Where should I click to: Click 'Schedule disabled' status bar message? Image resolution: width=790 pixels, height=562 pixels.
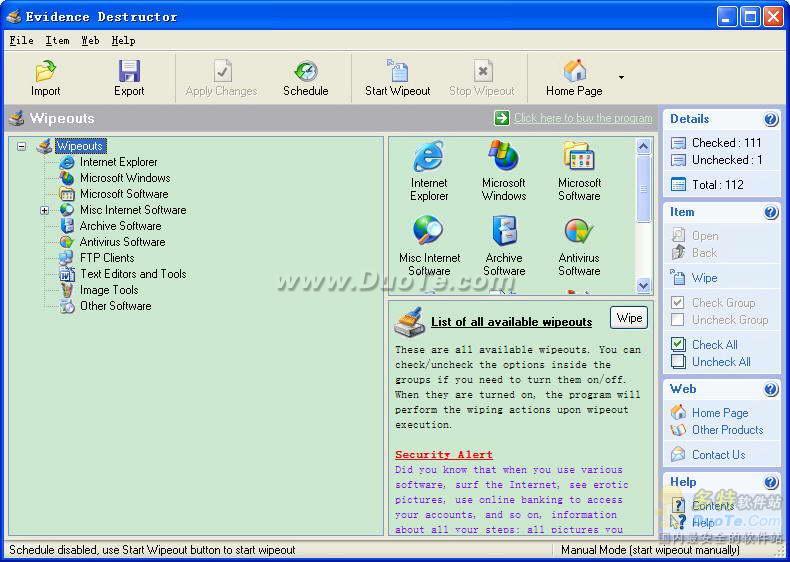tap(152, 550)
